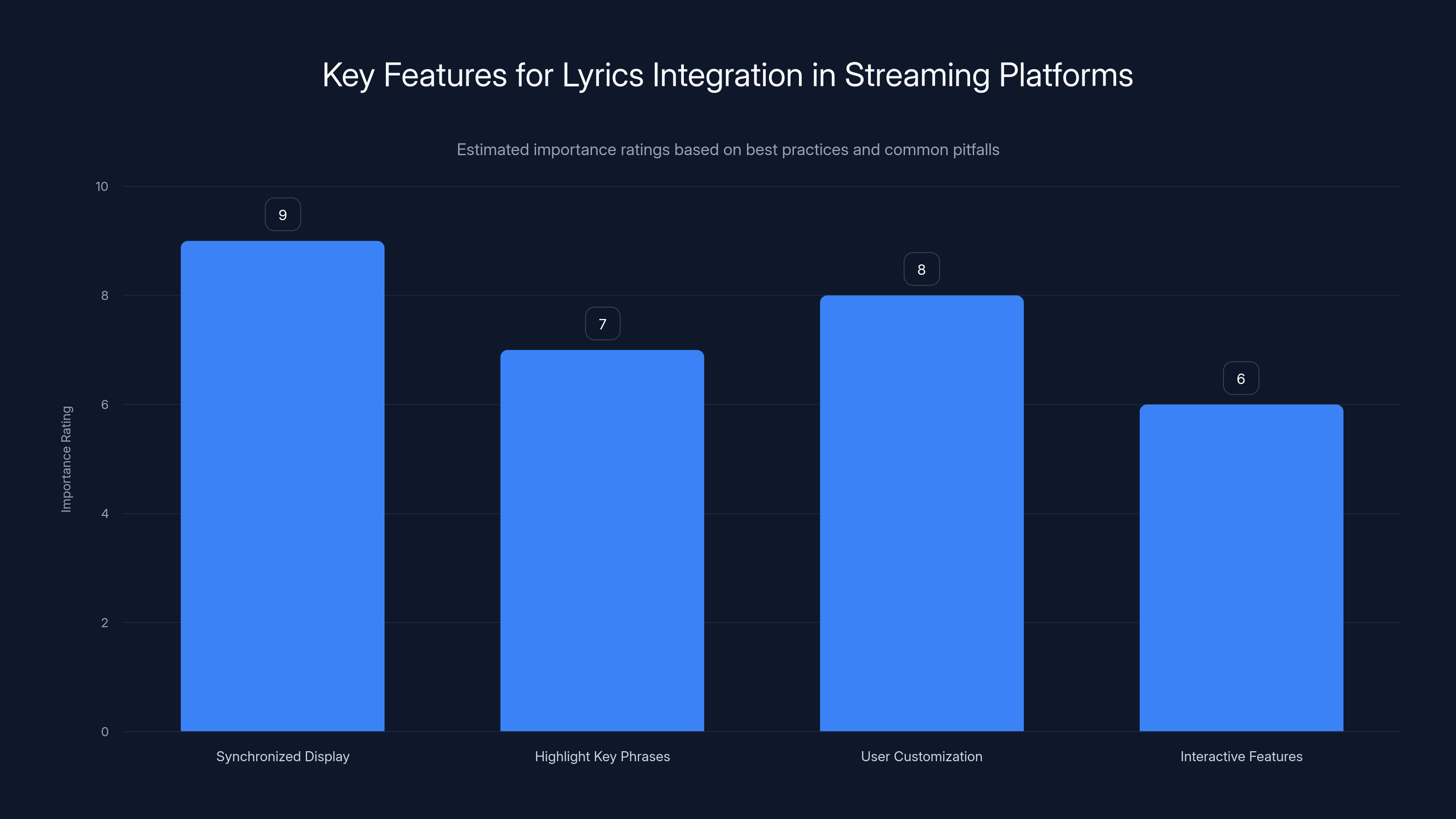1456x819 pixels.
Task: Click the 'Importance Rating' y-axis title
Action: point(66,459)
